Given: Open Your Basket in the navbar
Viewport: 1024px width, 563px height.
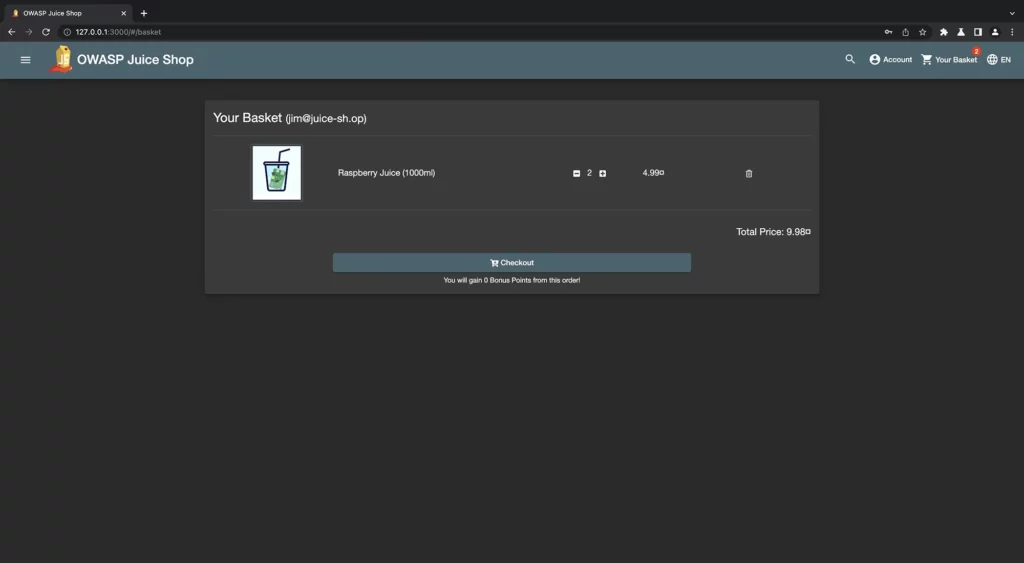Looking at the screenshot, I should point(949,59).
